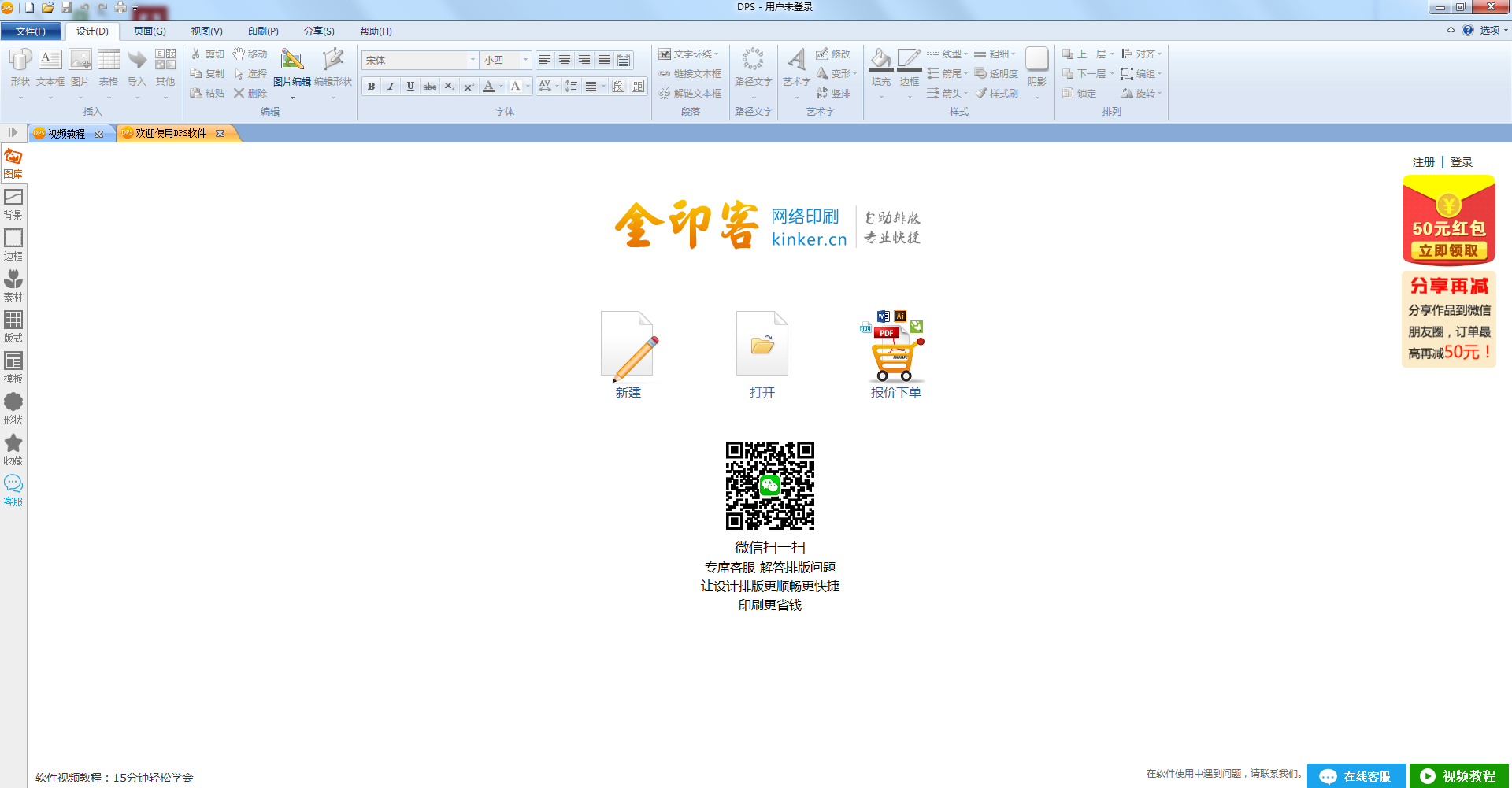Click the 注册 register link

point(1424,162)
